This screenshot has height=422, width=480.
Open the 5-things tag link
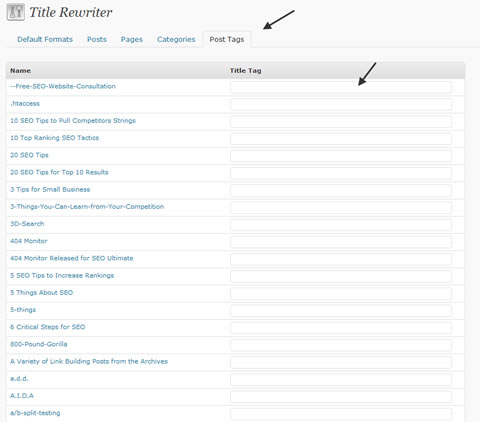23,310
